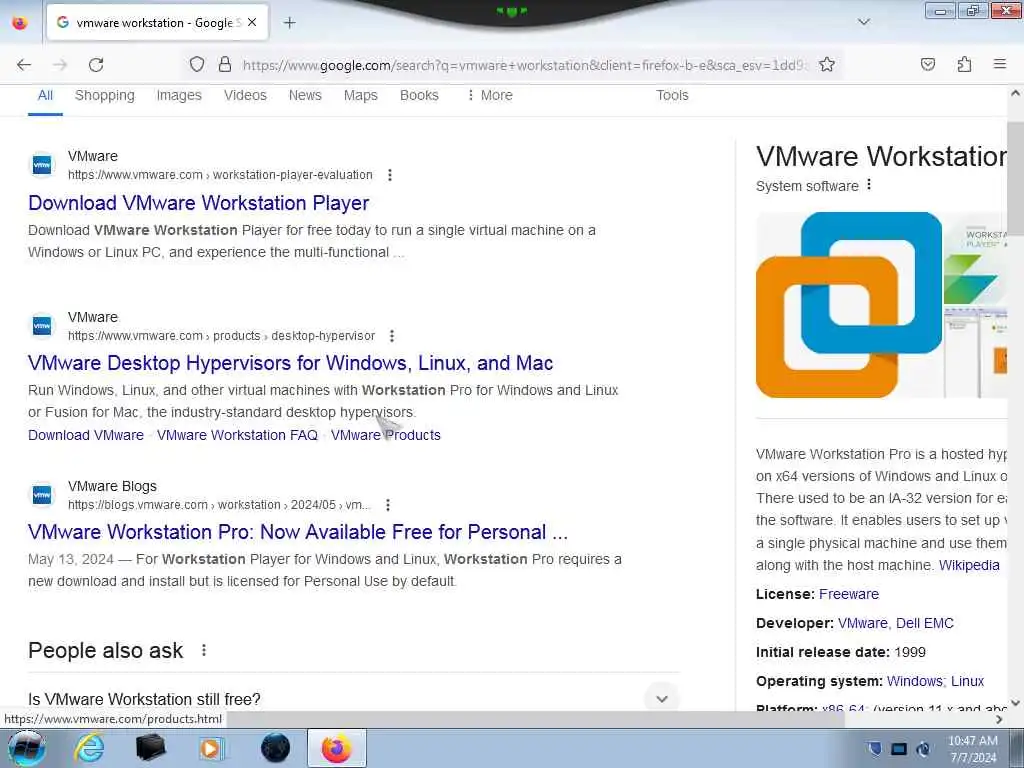1024x768 pixels.
Task: Expand the Is VMware Workstation still free question
Action: (x=353, y=699)
